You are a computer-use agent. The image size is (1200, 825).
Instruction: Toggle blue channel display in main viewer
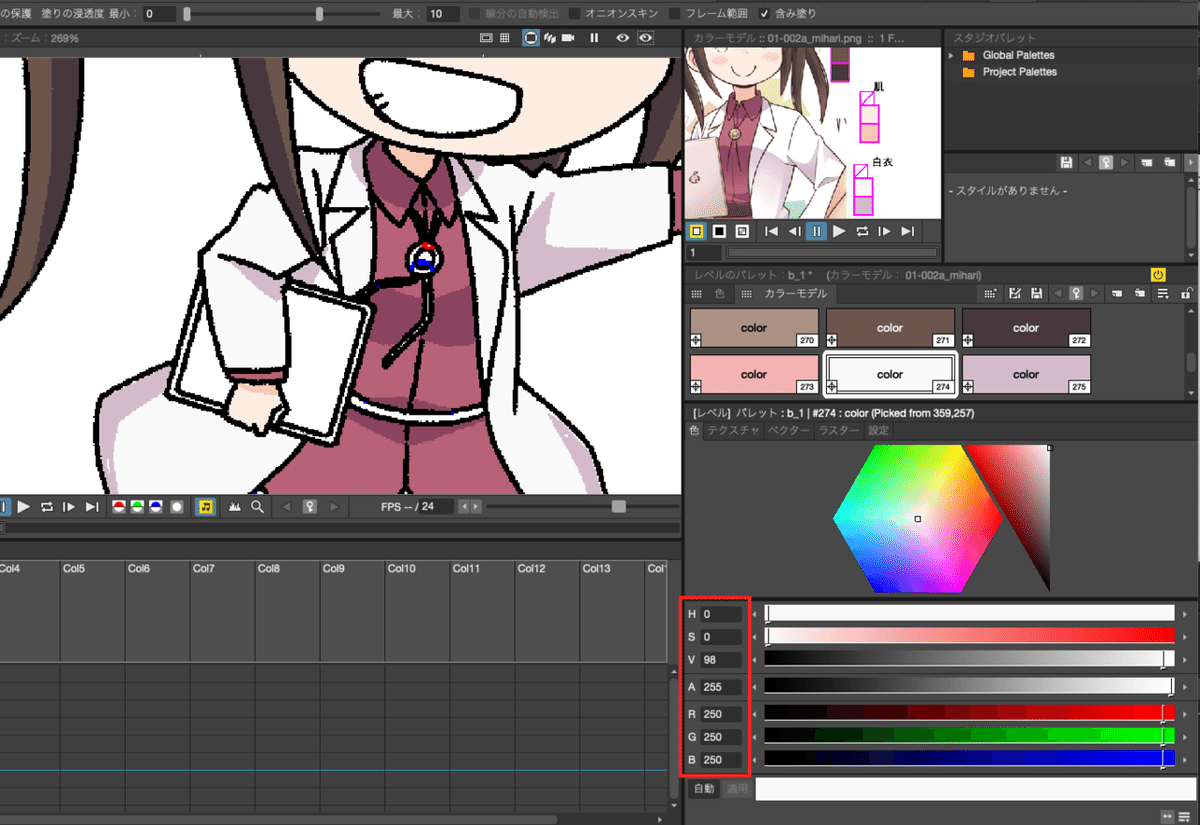[x=156, y=507]
